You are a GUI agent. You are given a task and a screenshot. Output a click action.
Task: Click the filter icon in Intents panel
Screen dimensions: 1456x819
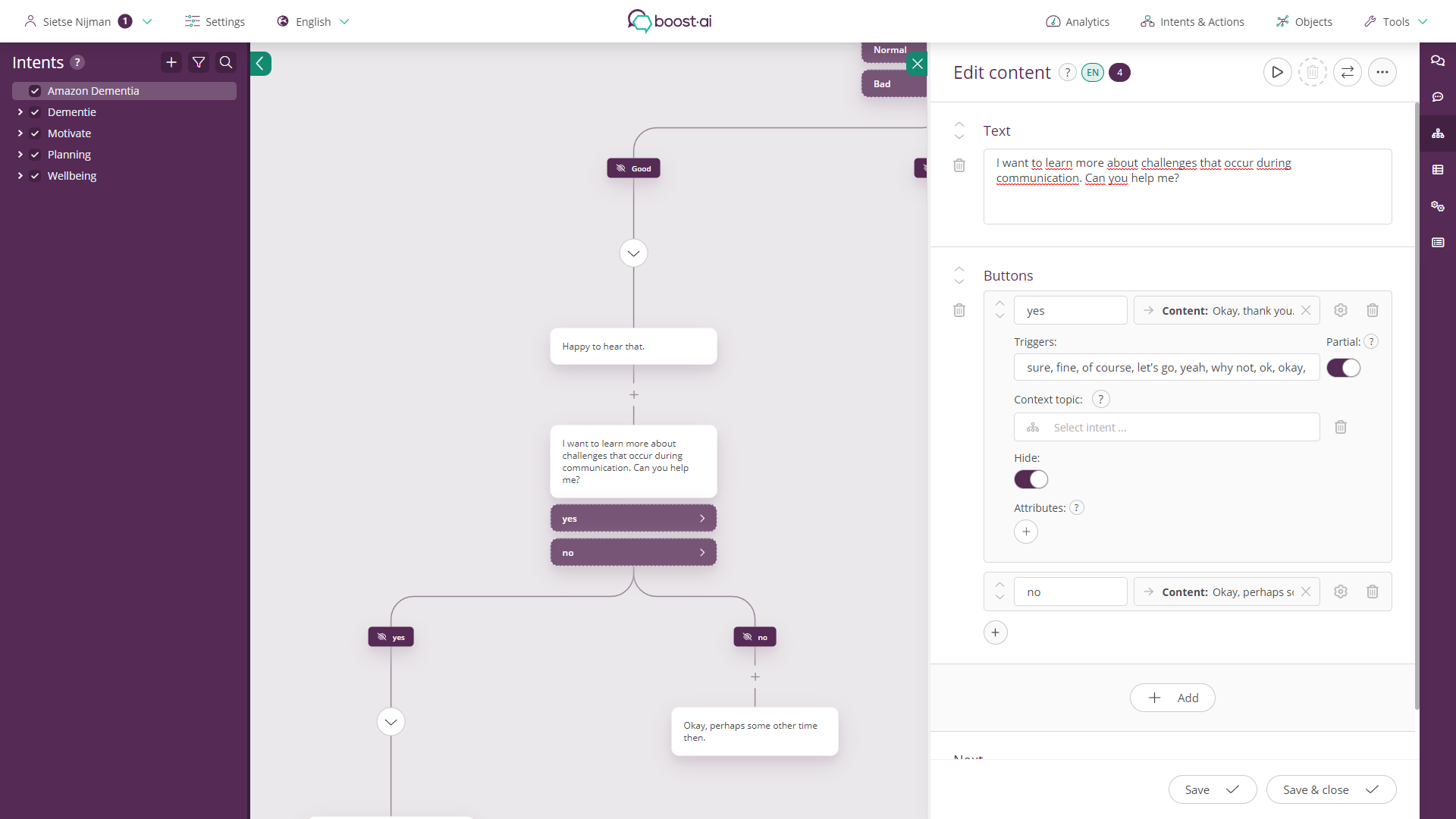(x=199, y=62)
